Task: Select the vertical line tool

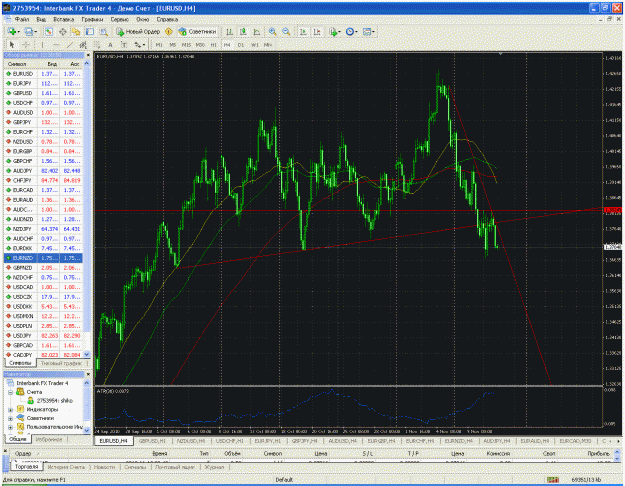Action: (x=42, y=45)
